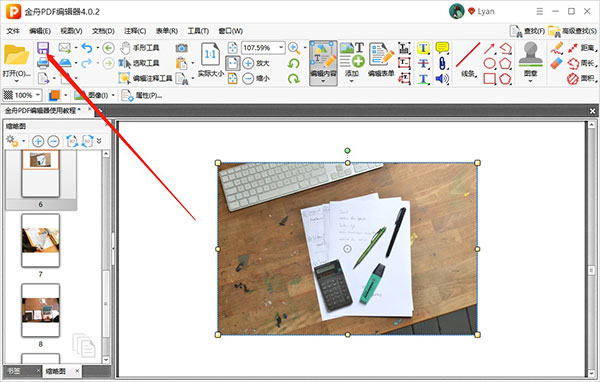Expand the Edit content (编辑内容) dropdown arrow
The image size is (600, 382).
pos(323,81)
